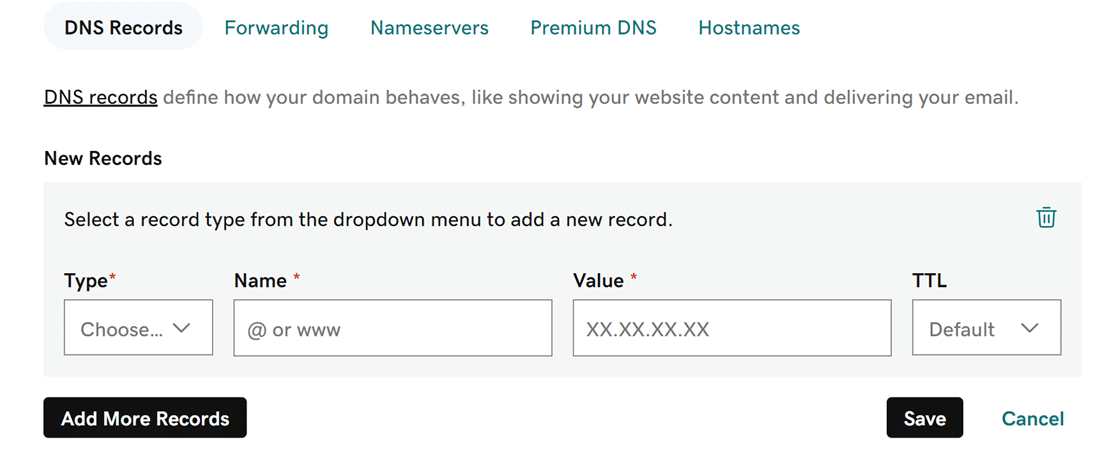Open the Type record dropdown
Screen dimensions: 1116x464
[x=138, y=327]
